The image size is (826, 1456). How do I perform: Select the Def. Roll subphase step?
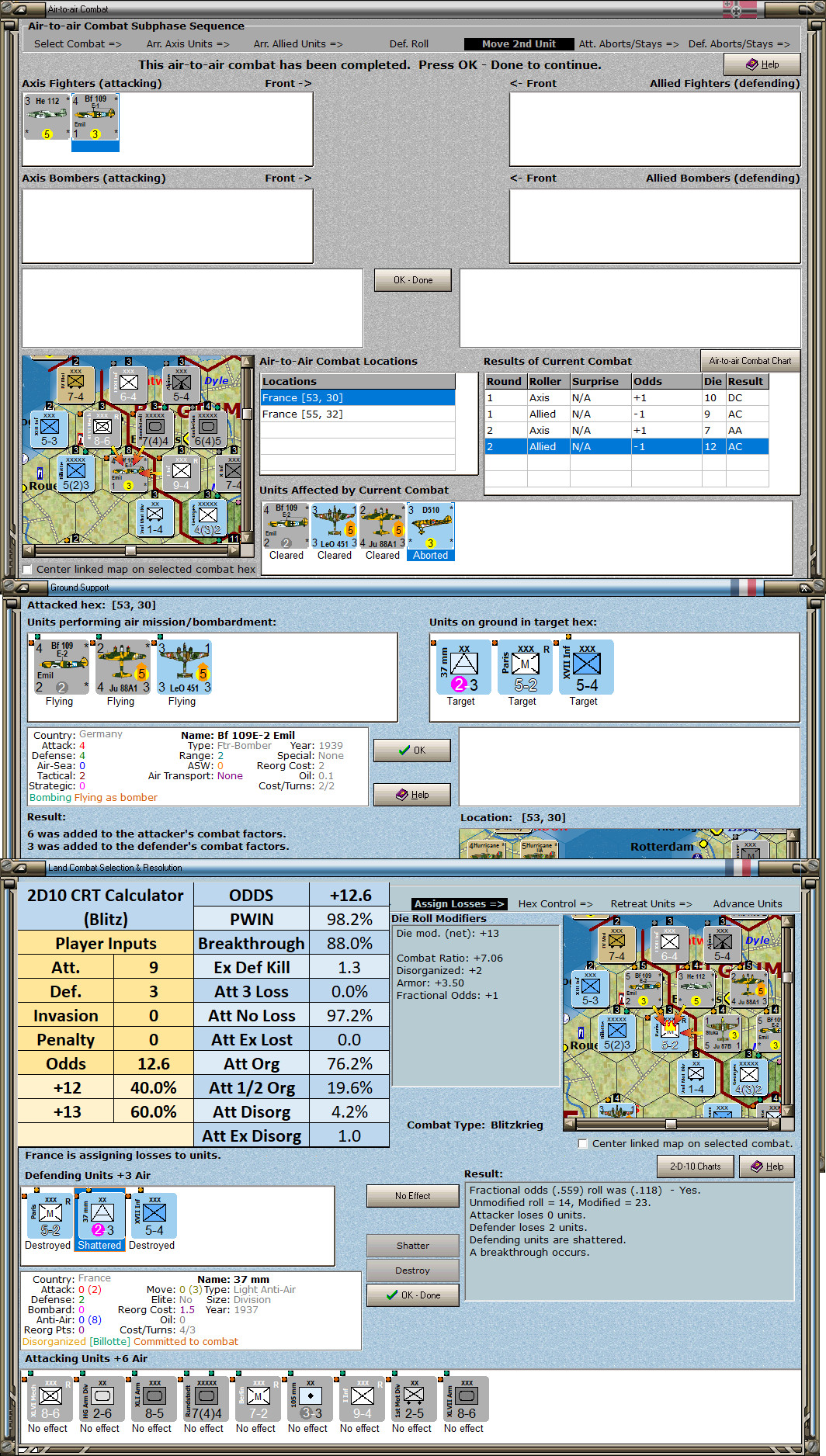click(409, 44)
